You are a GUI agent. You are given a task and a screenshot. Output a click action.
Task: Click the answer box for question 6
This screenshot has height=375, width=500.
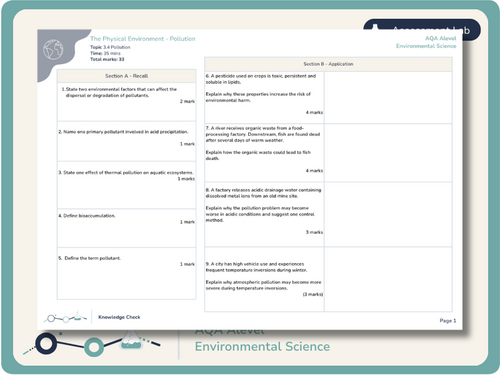click(388, 97)
